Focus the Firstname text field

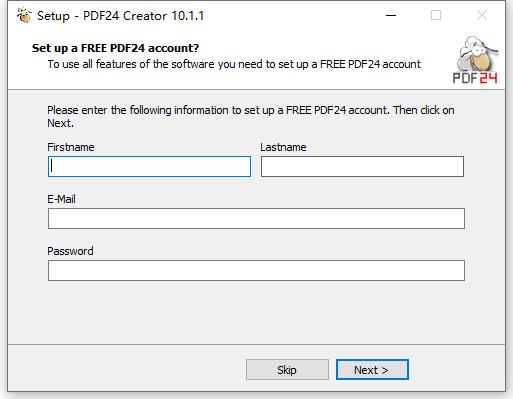click(x=149, y=166)
